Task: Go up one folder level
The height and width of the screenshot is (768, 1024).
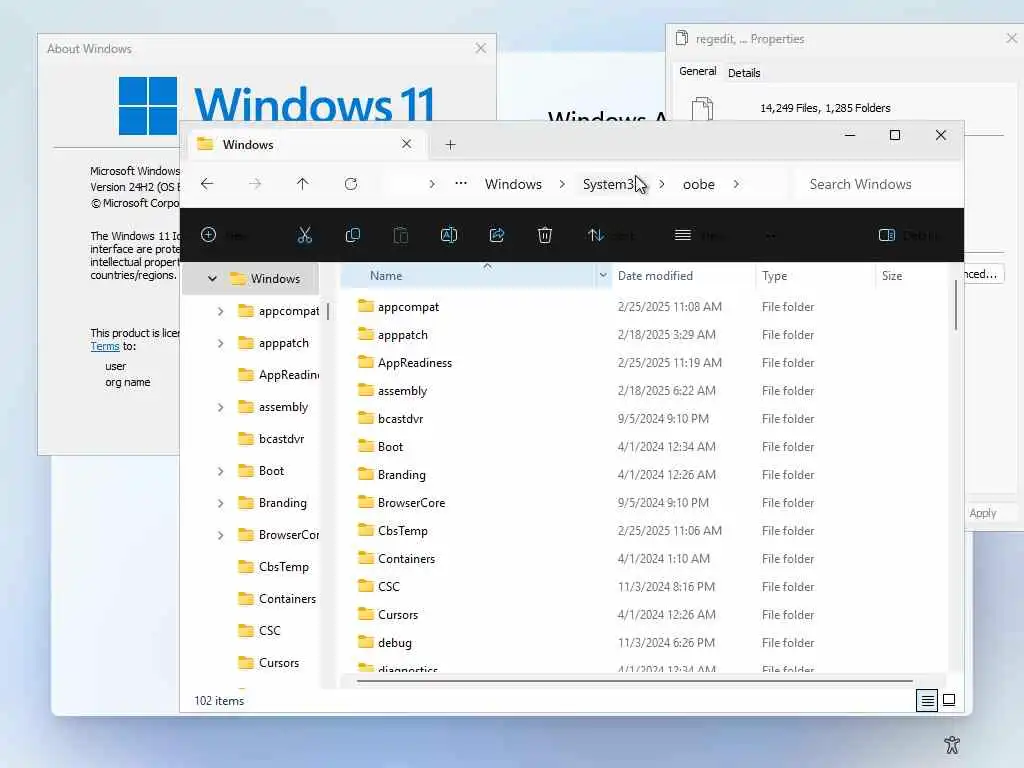Action: tap(302, 184)
